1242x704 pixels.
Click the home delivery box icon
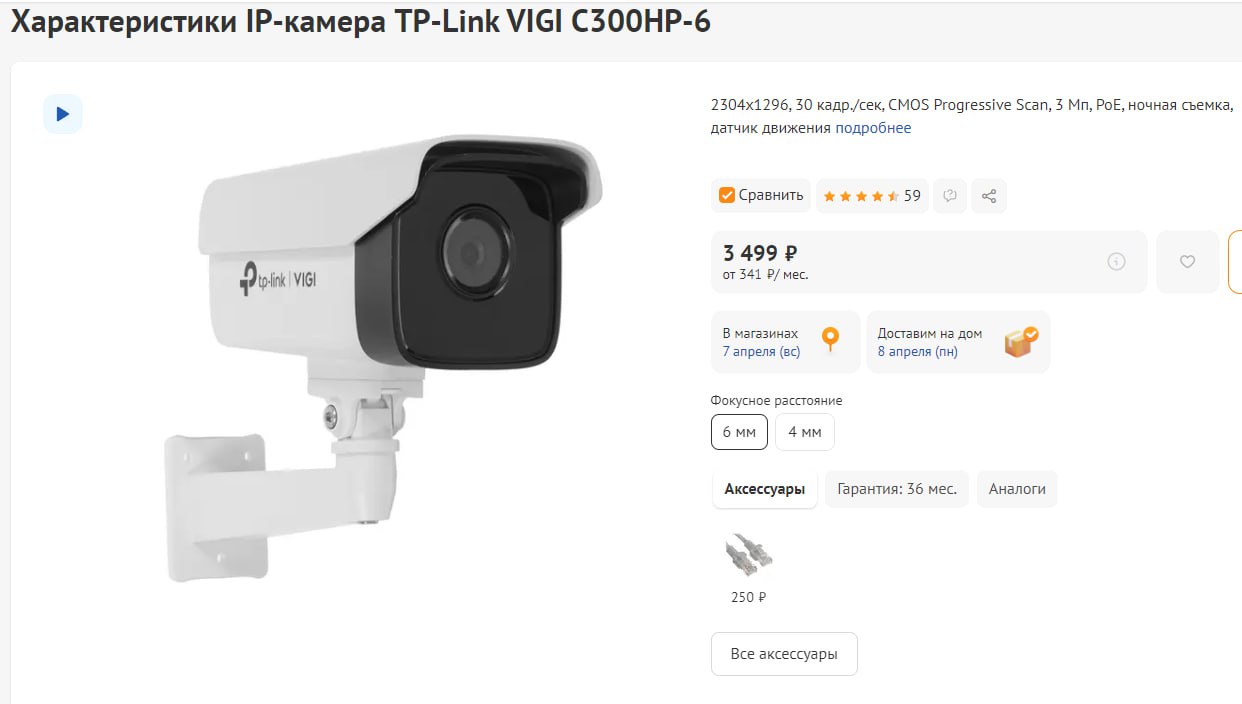(x=1021, y=342)
